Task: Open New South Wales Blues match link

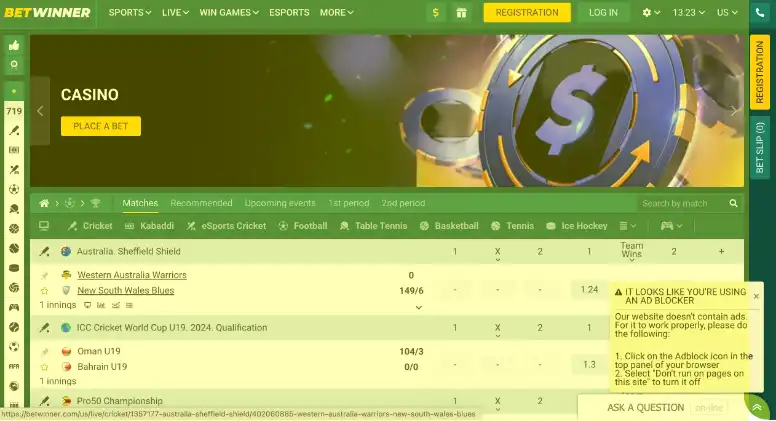Action: [126, 290]
